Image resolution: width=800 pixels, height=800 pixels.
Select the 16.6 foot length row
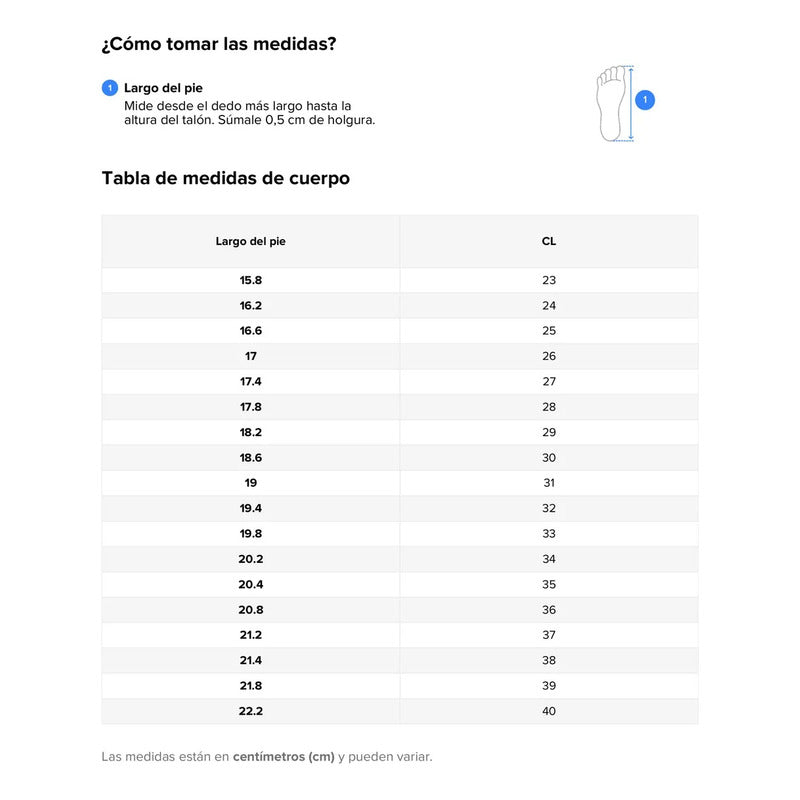(x=251, y=331)
